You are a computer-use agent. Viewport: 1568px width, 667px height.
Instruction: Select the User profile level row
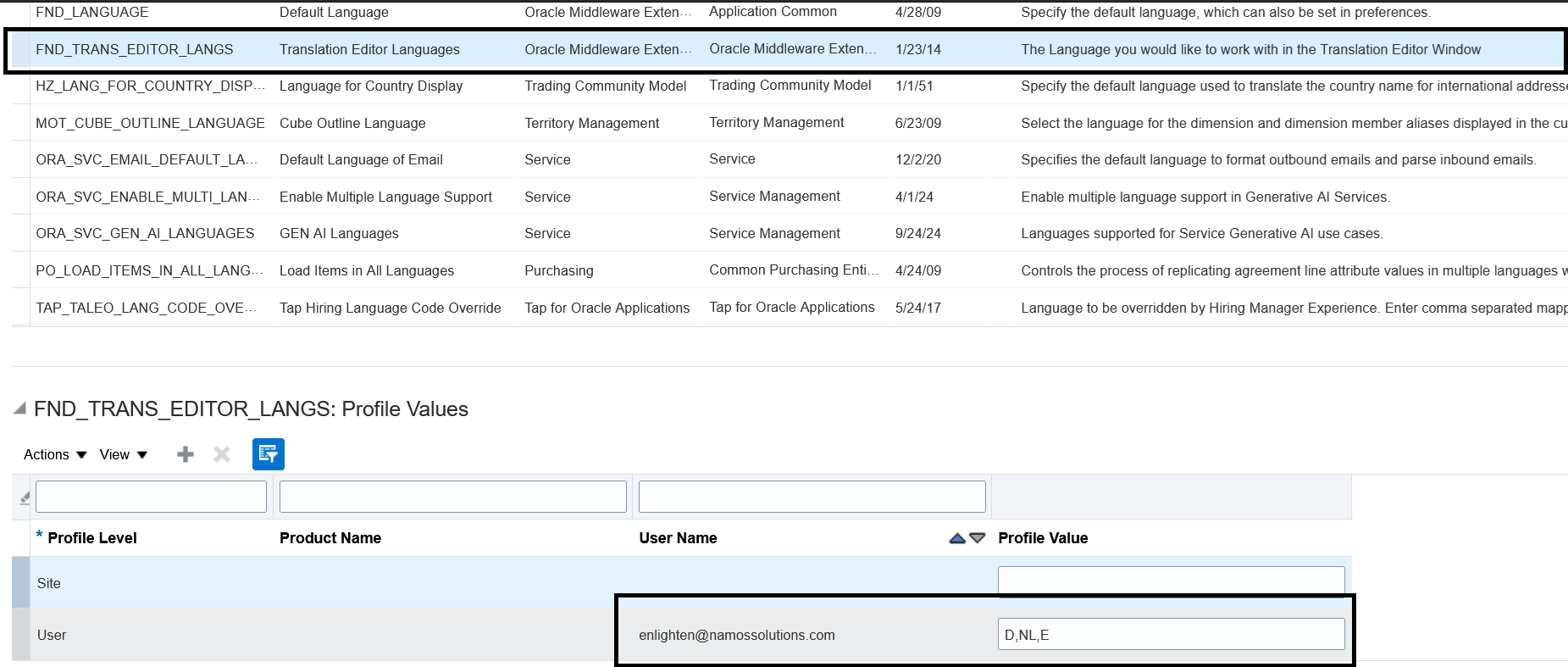[682, 635]
